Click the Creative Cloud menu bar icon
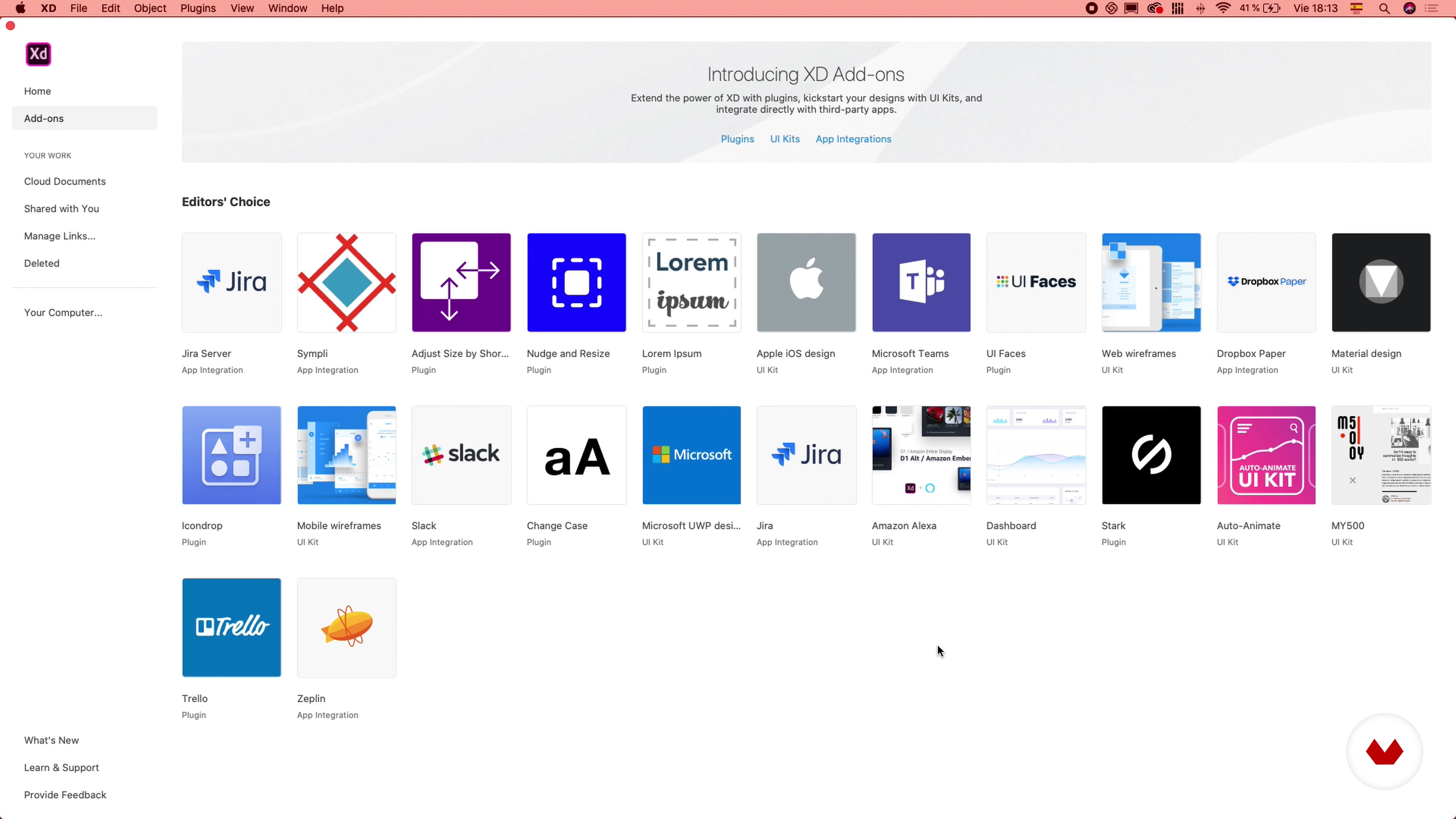The image size is (1456, 819). tap(1155, 8)
